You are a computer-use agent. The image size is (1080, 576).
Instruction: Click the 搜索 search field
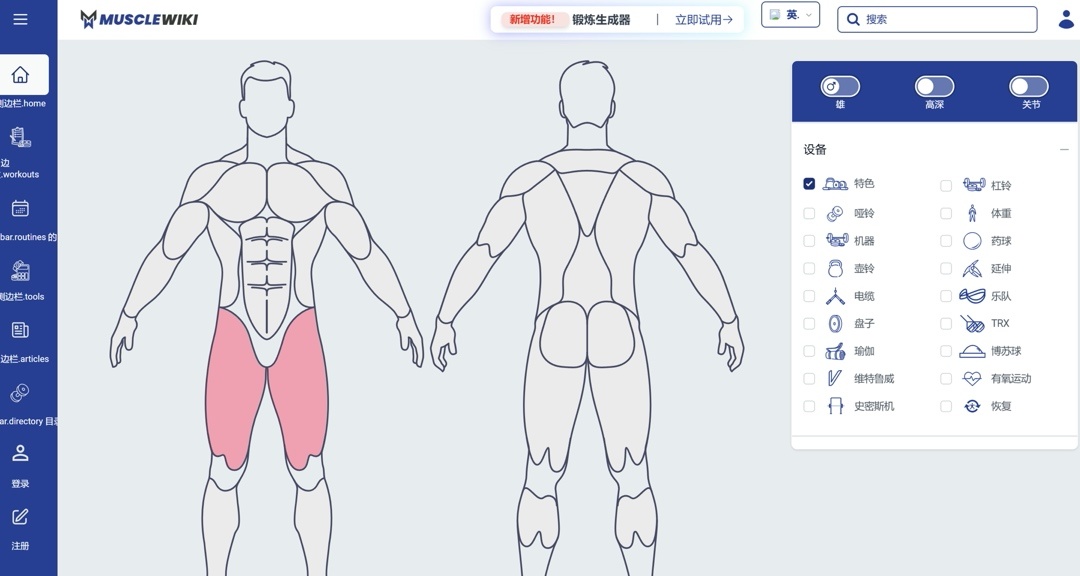click(937, 19)
